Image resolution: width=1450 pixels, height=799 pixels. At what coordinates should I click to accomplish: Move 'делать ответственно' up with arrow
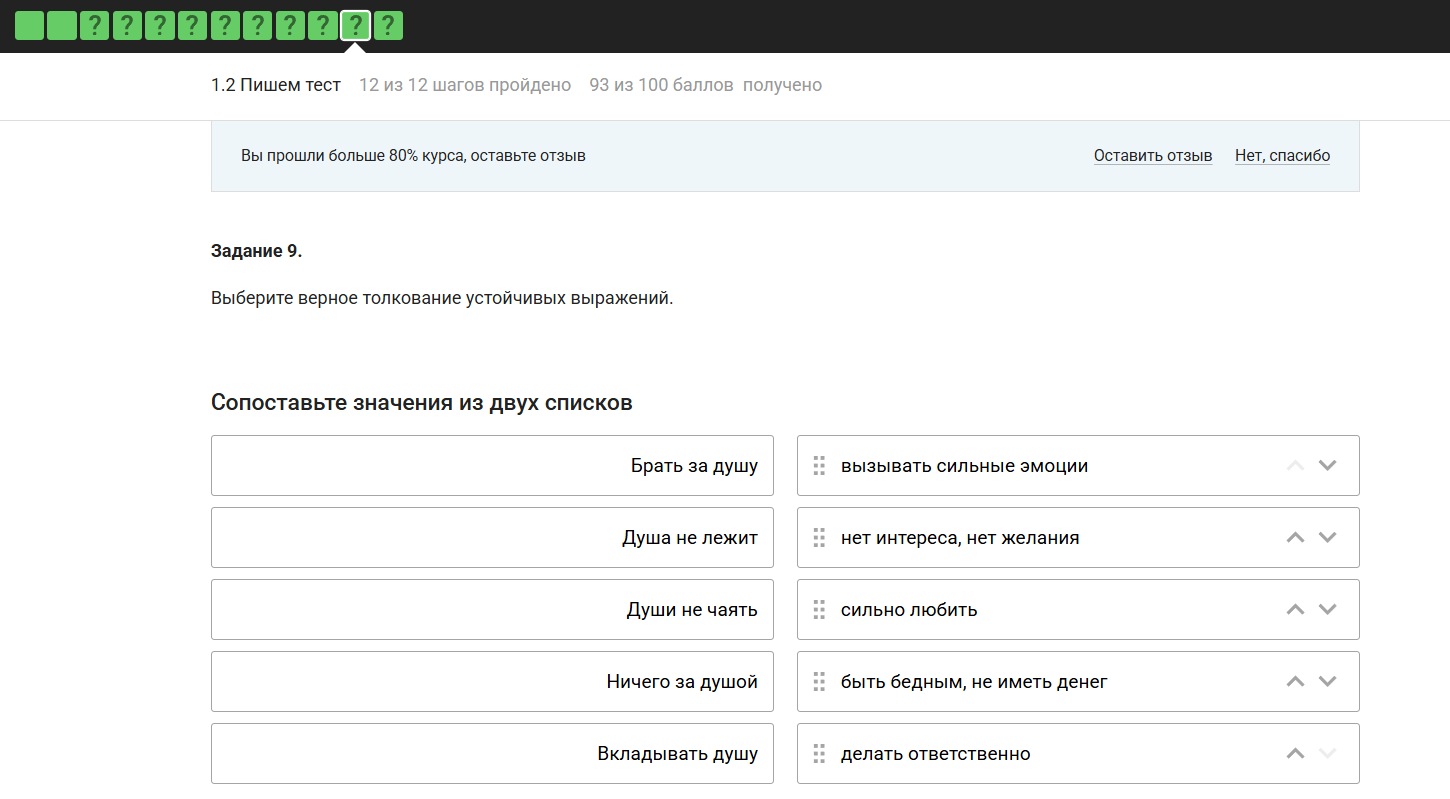pyautogui.click(x=1295, y=754)
